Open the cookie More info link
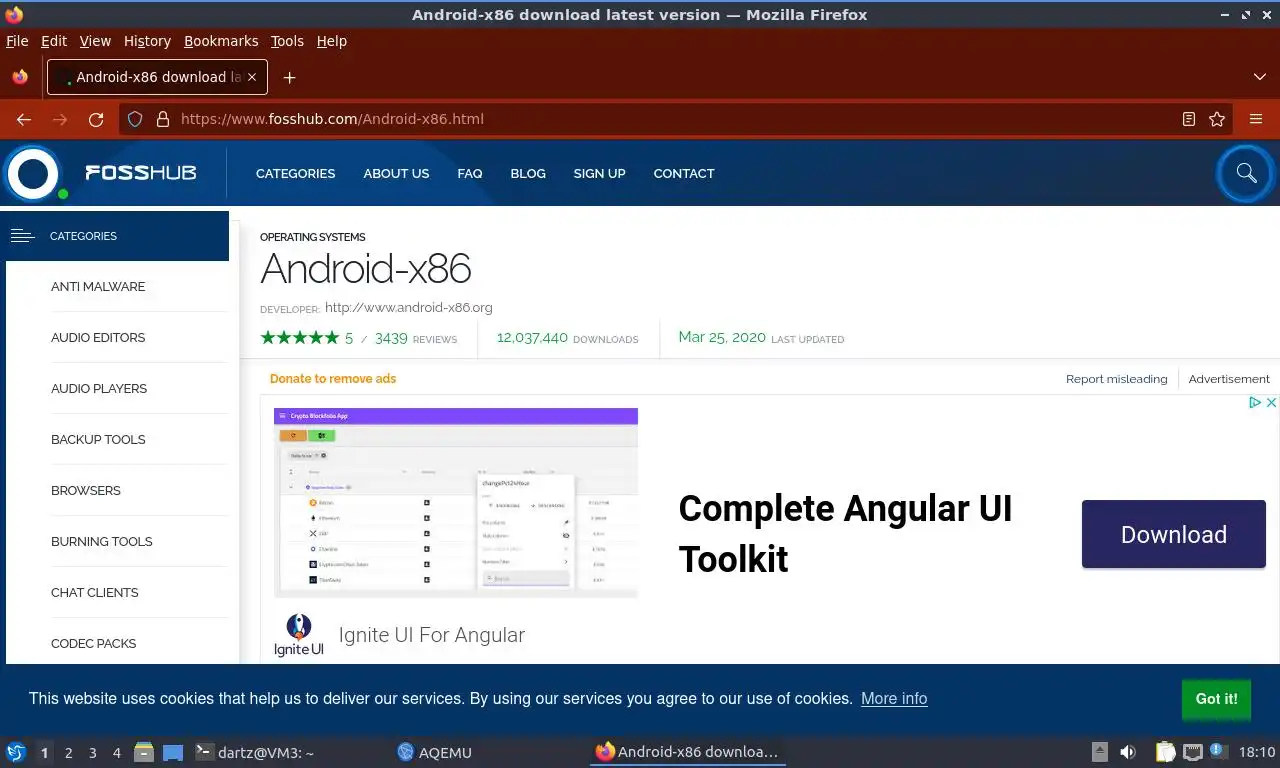1280x768 pixels. (x=894, y=698)
